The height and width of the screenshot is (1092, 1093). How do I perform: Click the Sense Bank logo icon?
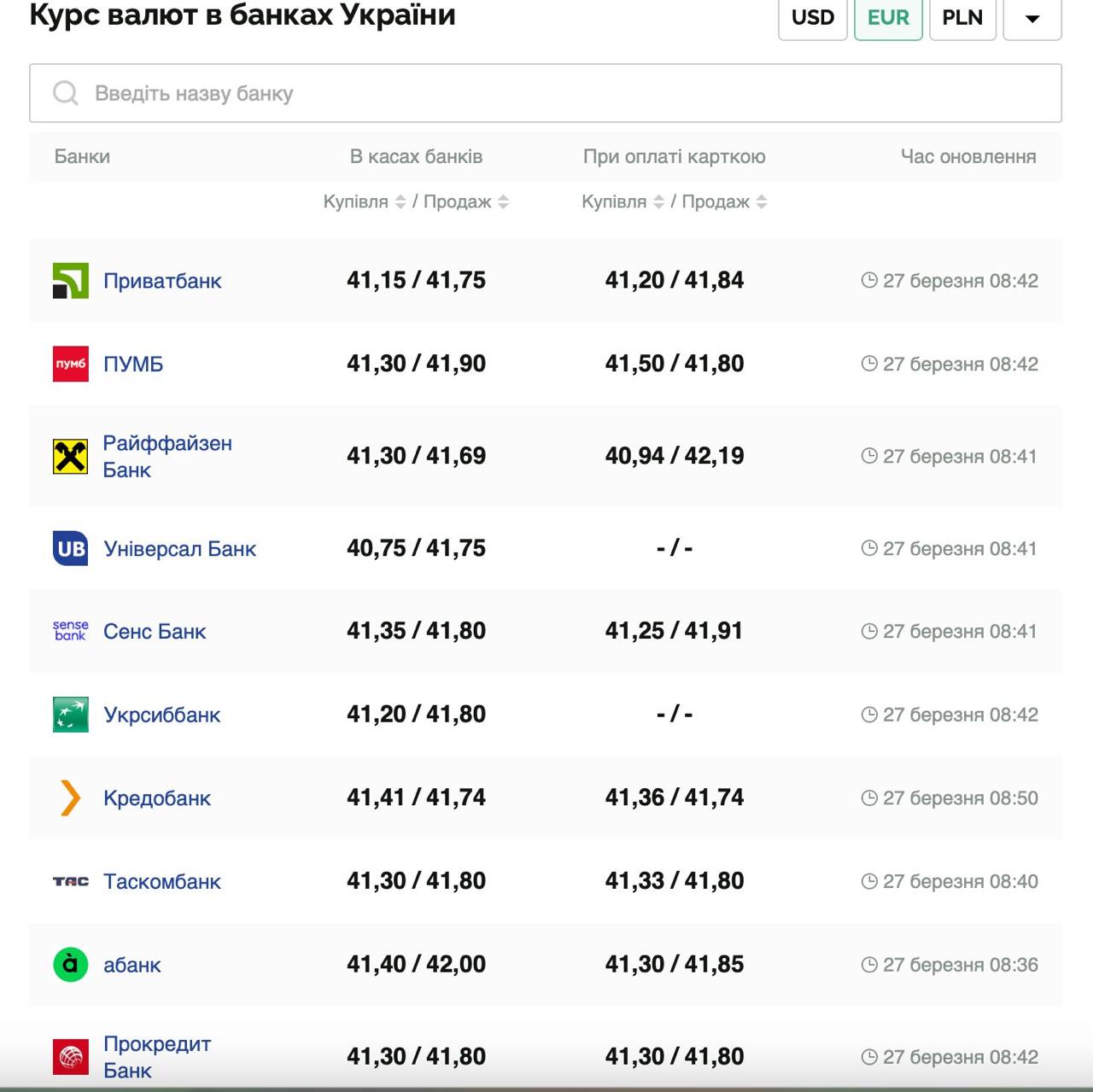click(x=70, y=631)
